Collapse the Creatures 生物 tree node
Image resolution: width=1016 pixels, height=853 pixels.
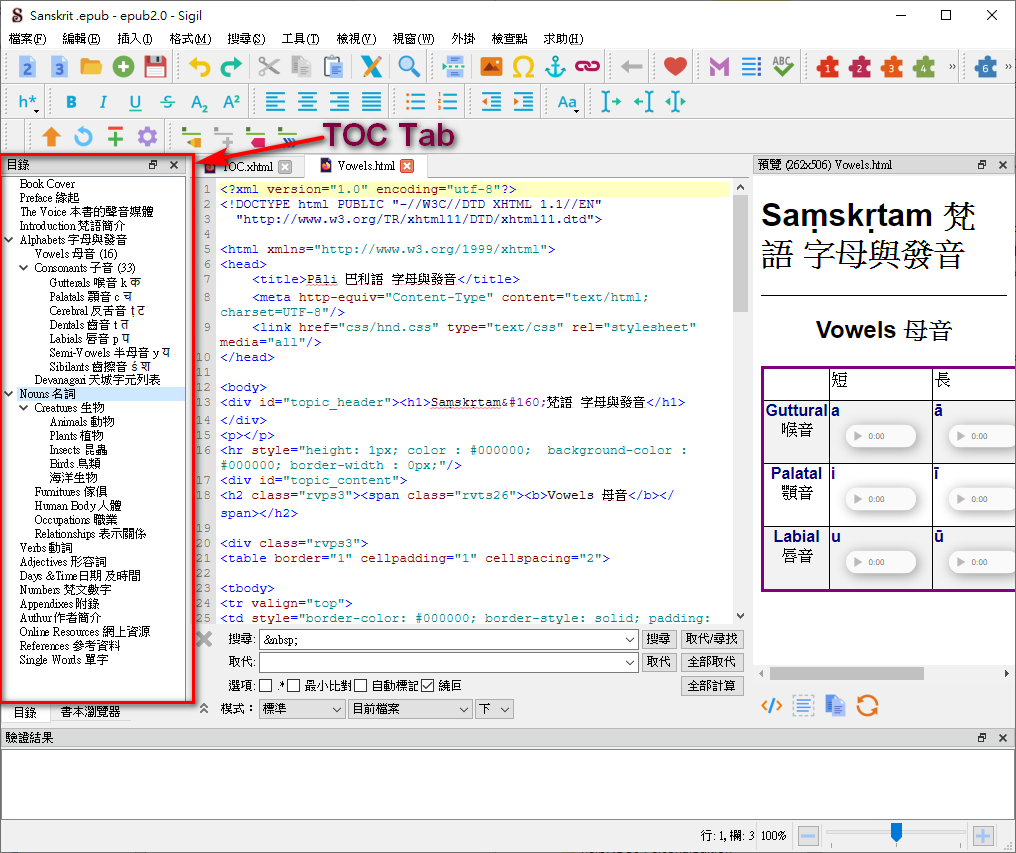click(x=24, y=408)
